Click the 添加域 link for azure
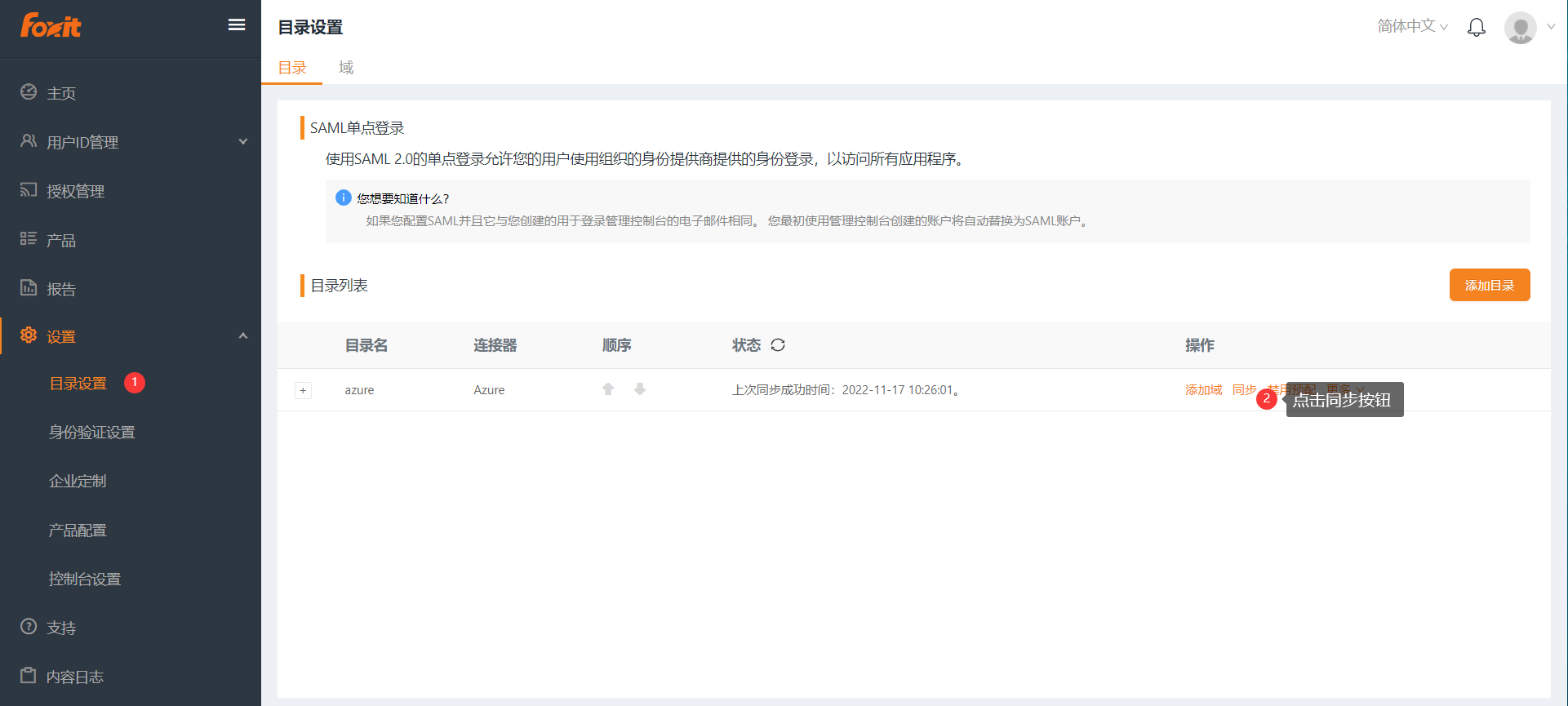The width and height of the screenshot is (1568, 706). coord(1203,390)
